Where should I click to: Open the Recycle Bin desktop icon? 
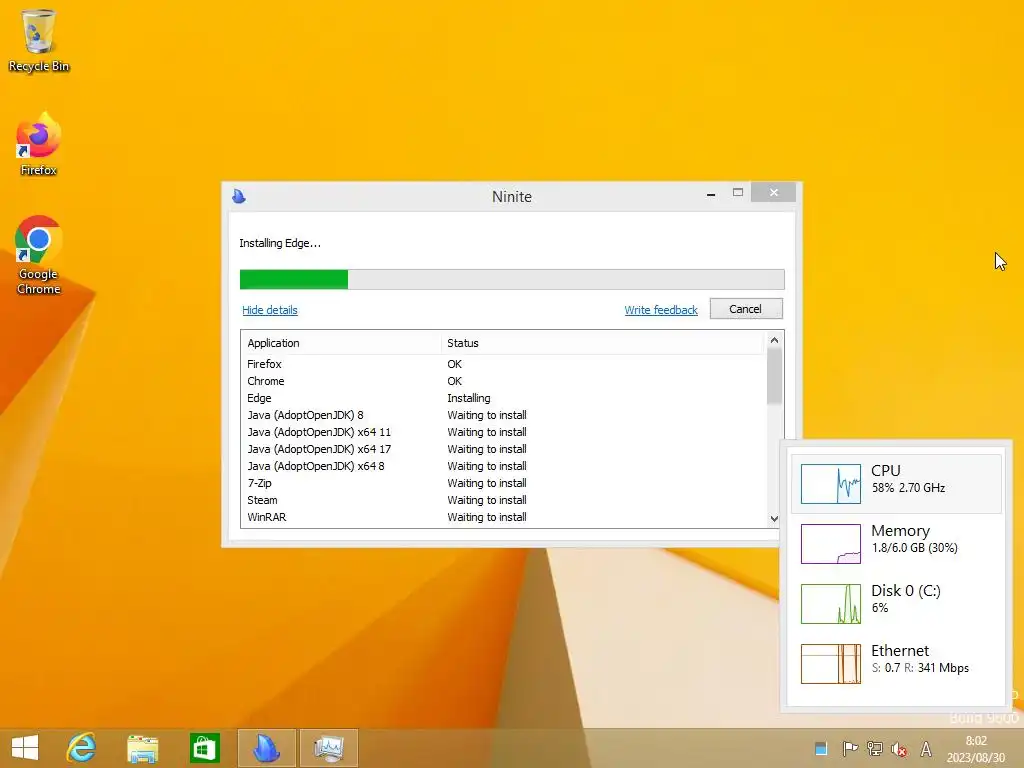pyautogui.click(x=39, y=40)
